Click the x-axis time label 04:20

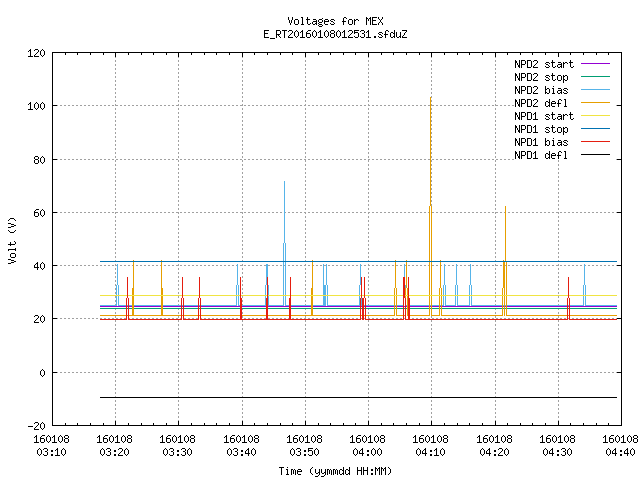[494, 453]
